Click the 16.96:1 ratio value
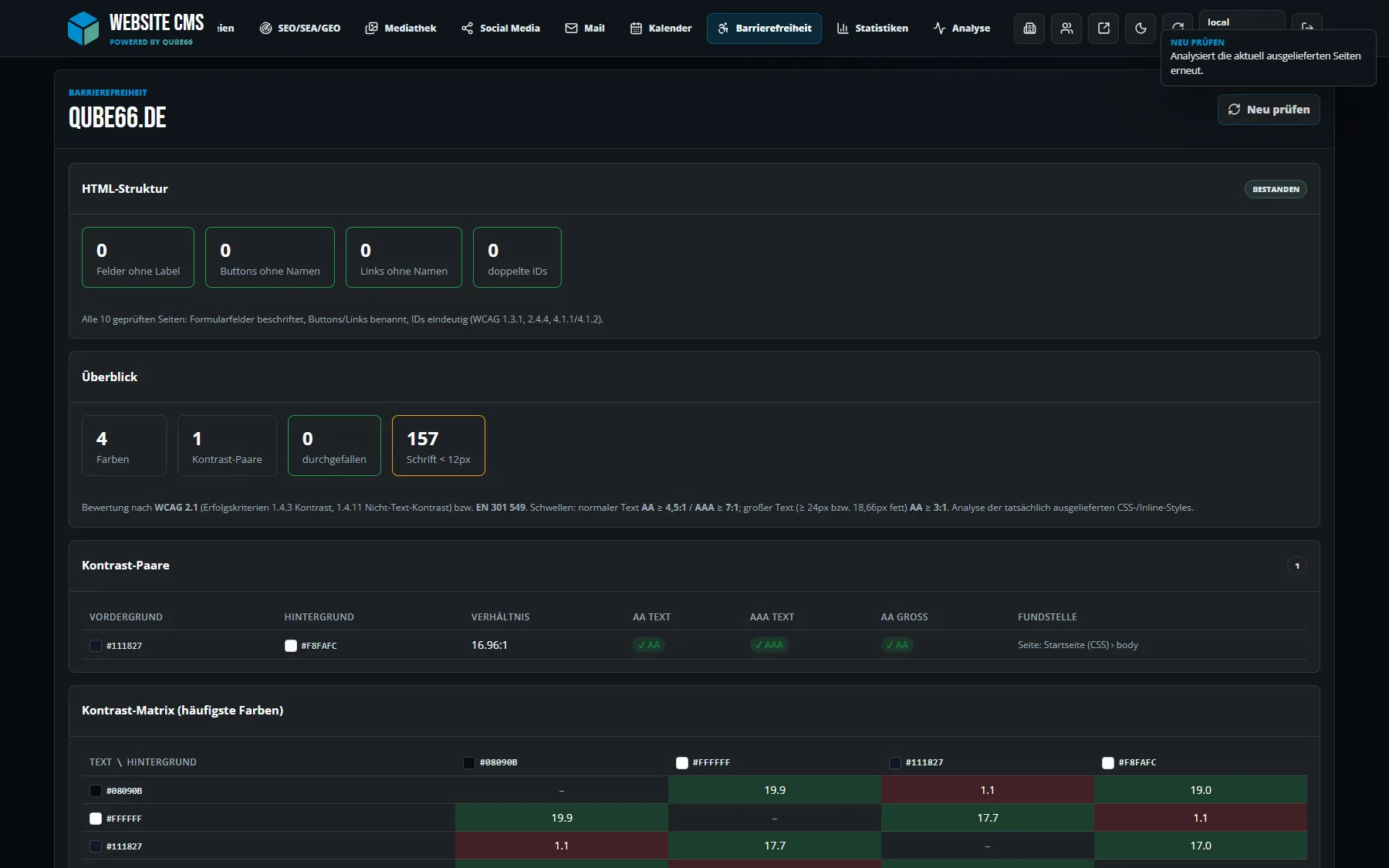 (x=489, y=645)
